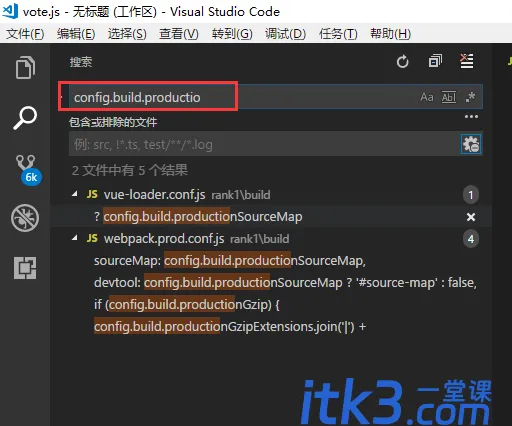Open the Extensions view
Image resolution: width=512 pixels, height=426 pixels.
click(x=25, y=268)
